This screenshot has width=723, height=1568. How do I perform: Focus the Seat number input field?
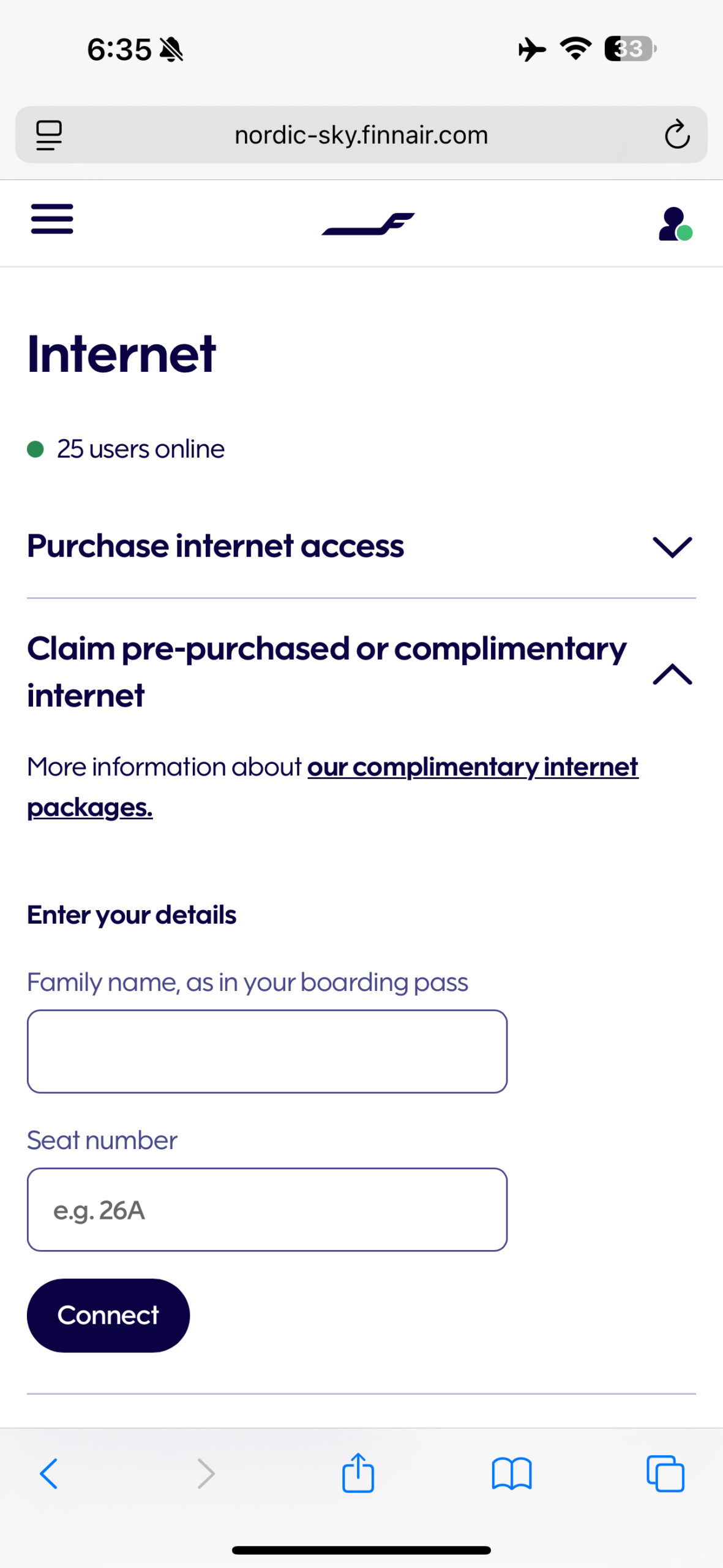[x=267, y=1209]
